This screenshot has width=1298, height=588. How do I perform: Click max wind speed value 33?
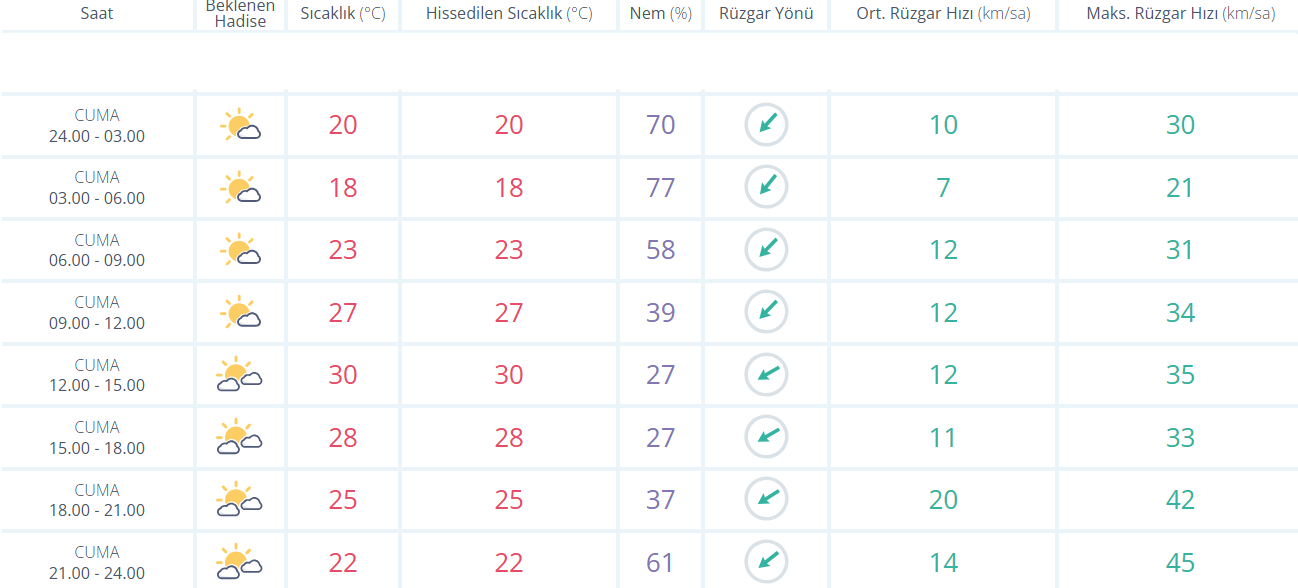(x=1181, y=437)
